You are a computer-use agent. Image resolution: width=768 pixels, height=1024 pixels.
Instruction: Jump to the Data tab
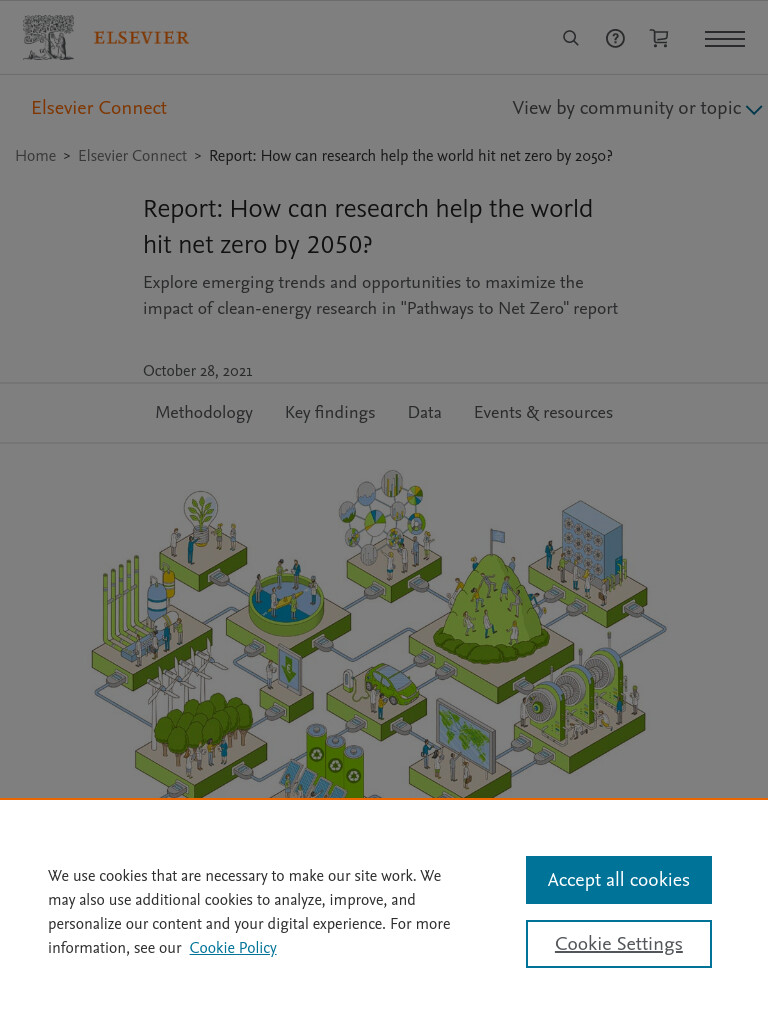[x=424, y=413]
